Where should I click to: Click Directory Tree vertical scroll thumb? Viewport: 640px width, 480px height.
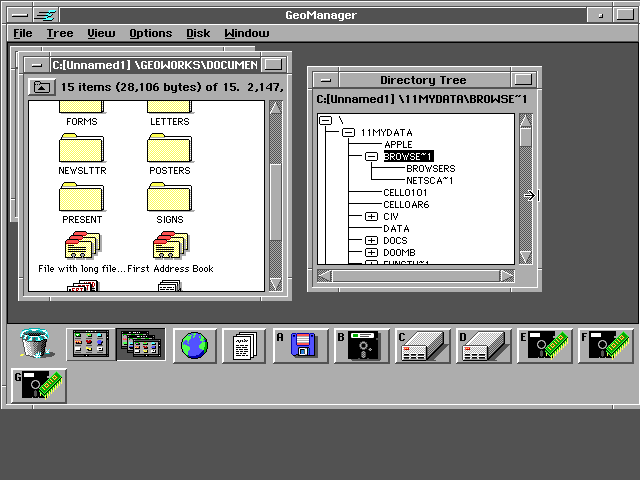coord(526,137)
